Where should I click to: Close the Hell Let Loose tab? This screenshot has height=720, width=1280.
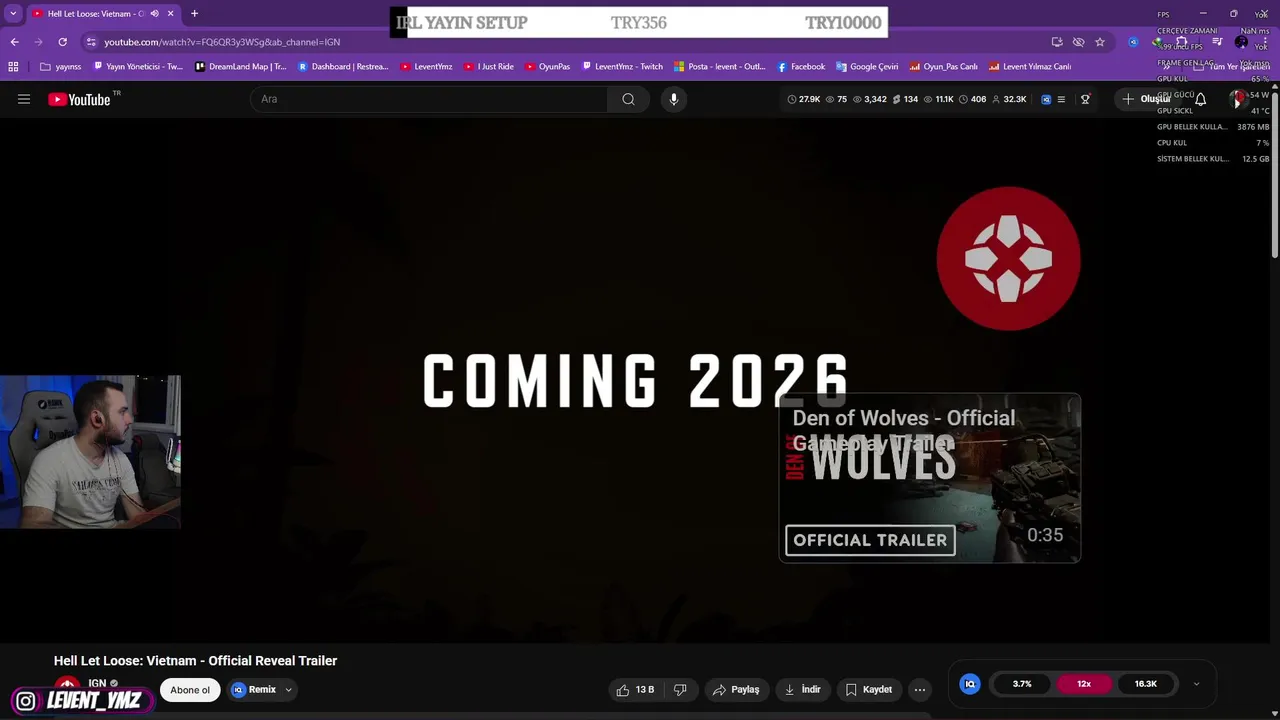pyautogui.click(x=170, y=14)
